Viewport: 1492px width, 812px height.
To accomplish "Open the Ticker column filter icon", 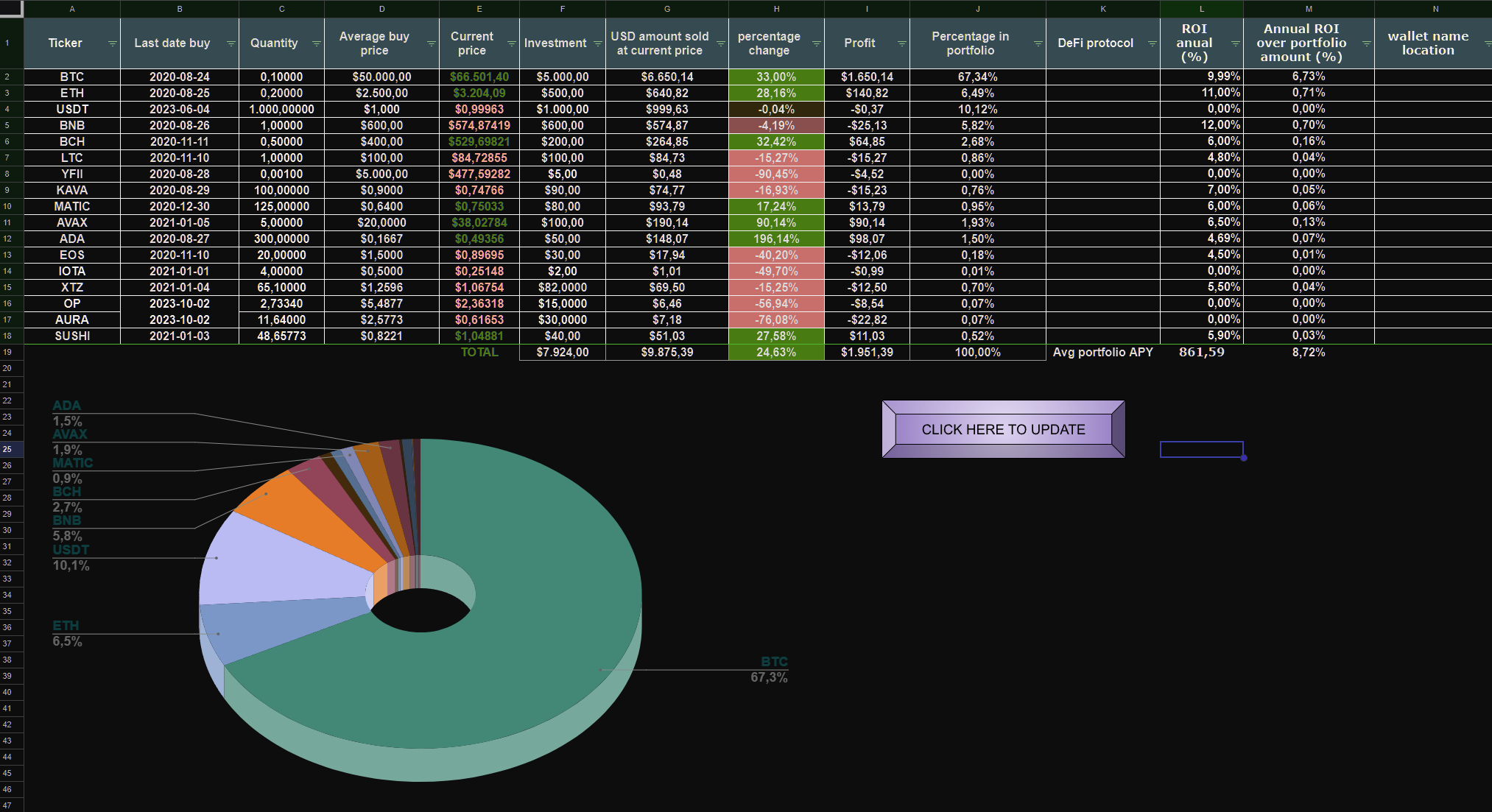I will (x=112, y=43).
